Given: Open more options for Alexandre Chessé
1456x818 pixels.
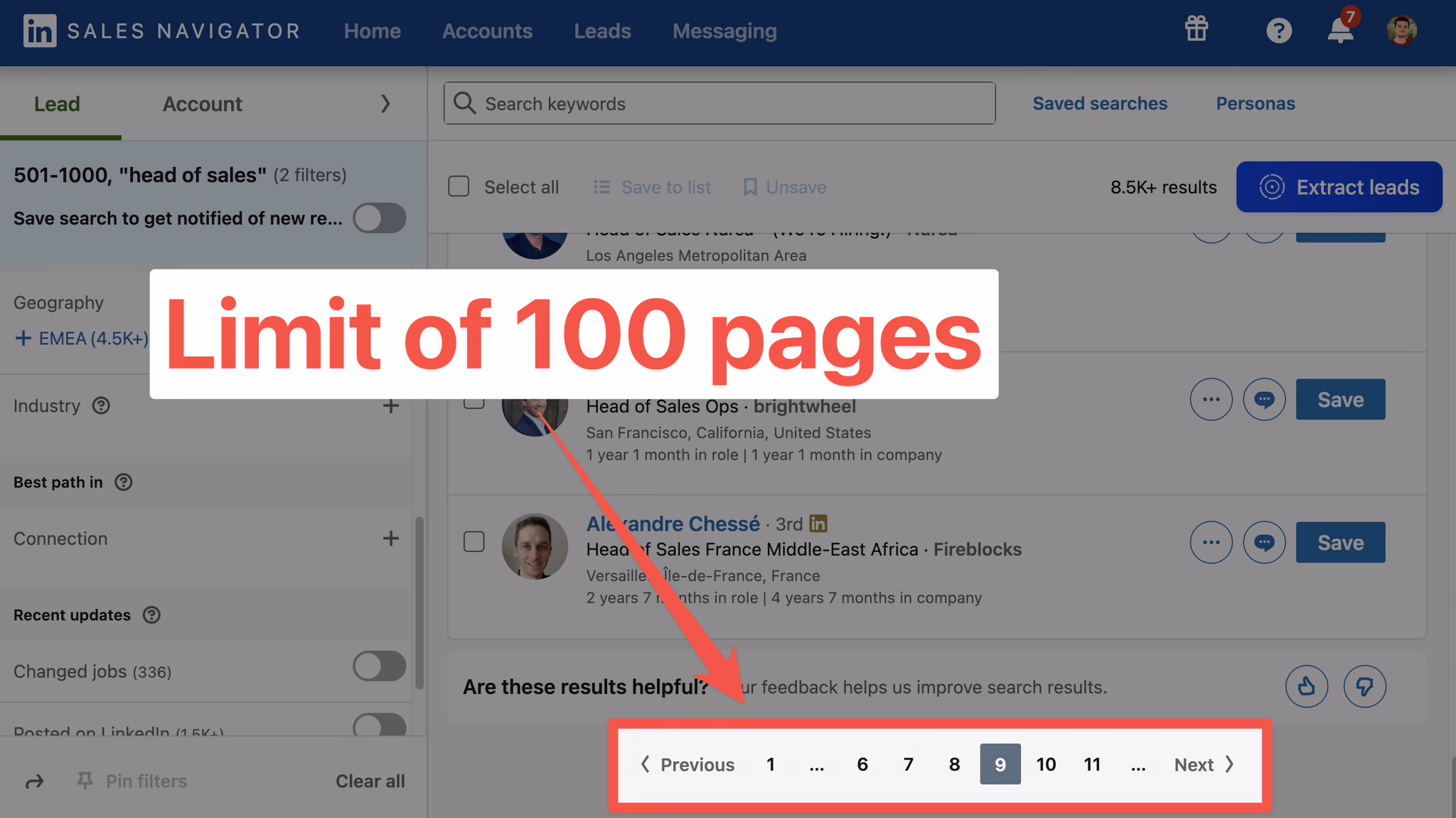Looking at the screenshot, I should click(1211, 542).
